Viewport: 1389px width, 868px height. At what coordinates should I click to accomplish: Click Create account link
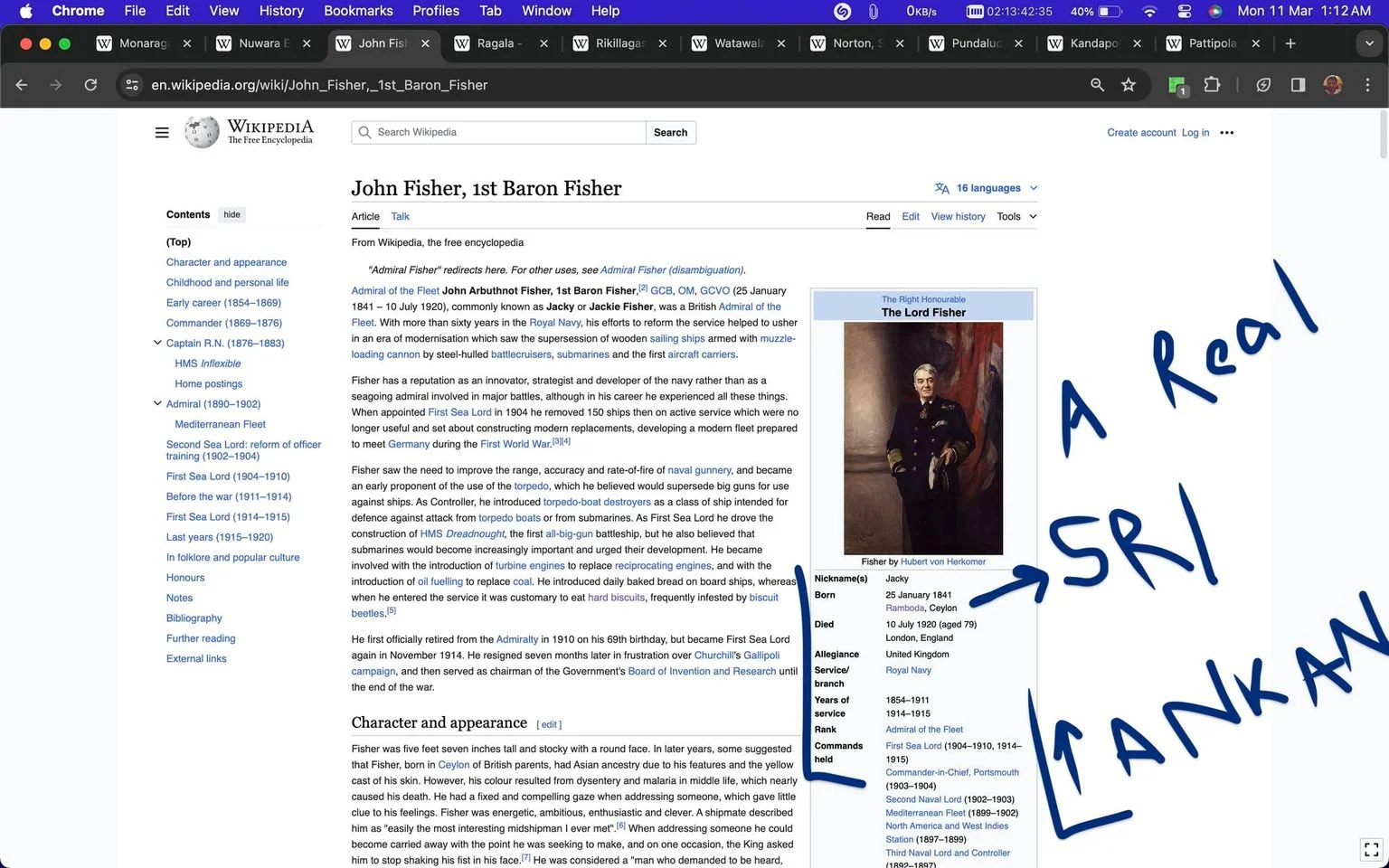1141,133
